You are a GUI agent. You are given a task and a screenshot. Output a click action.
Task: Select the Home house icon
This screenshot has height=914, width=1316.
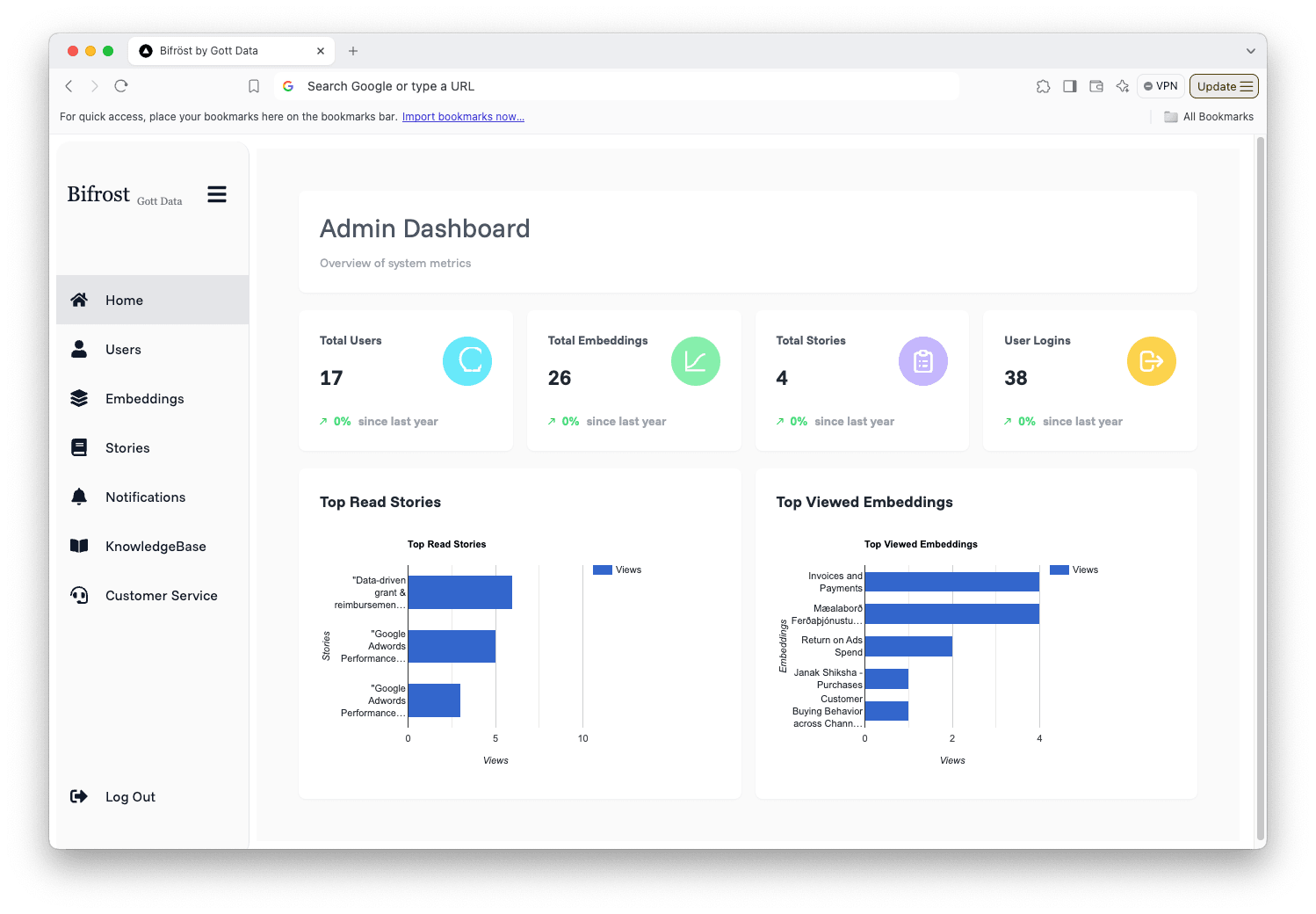79,300
